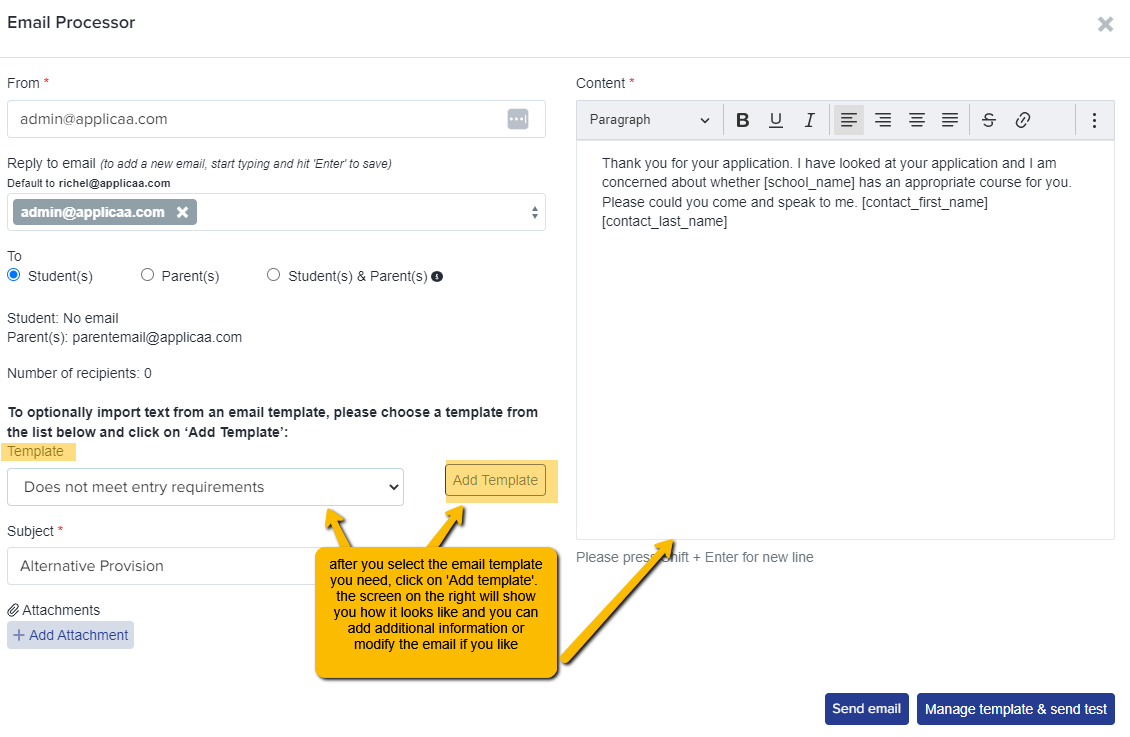Open the Paragraph style dropdown
The height and width of the screenshot is (737, 1130).
(x=649, y=120)
